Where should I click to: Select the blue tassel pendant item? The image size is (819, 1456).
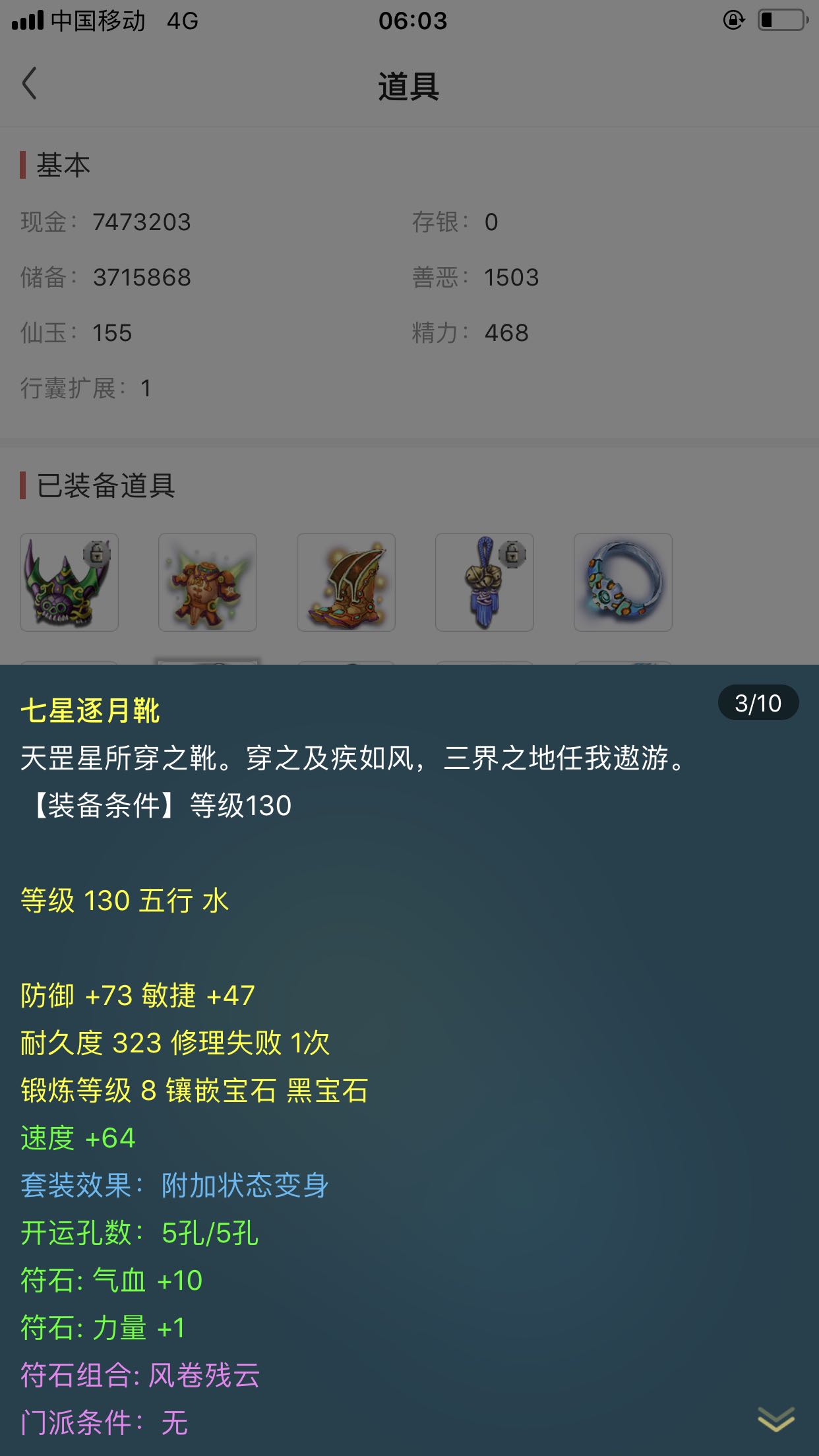pos(485,582)
